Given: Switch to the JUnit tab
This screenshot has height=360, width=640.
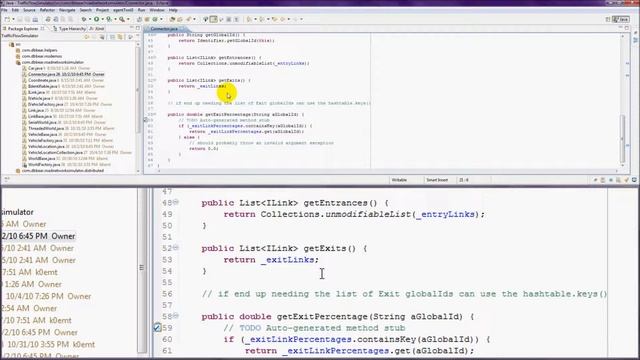Looking at the screenshot, I should click(x=97, y=29).
